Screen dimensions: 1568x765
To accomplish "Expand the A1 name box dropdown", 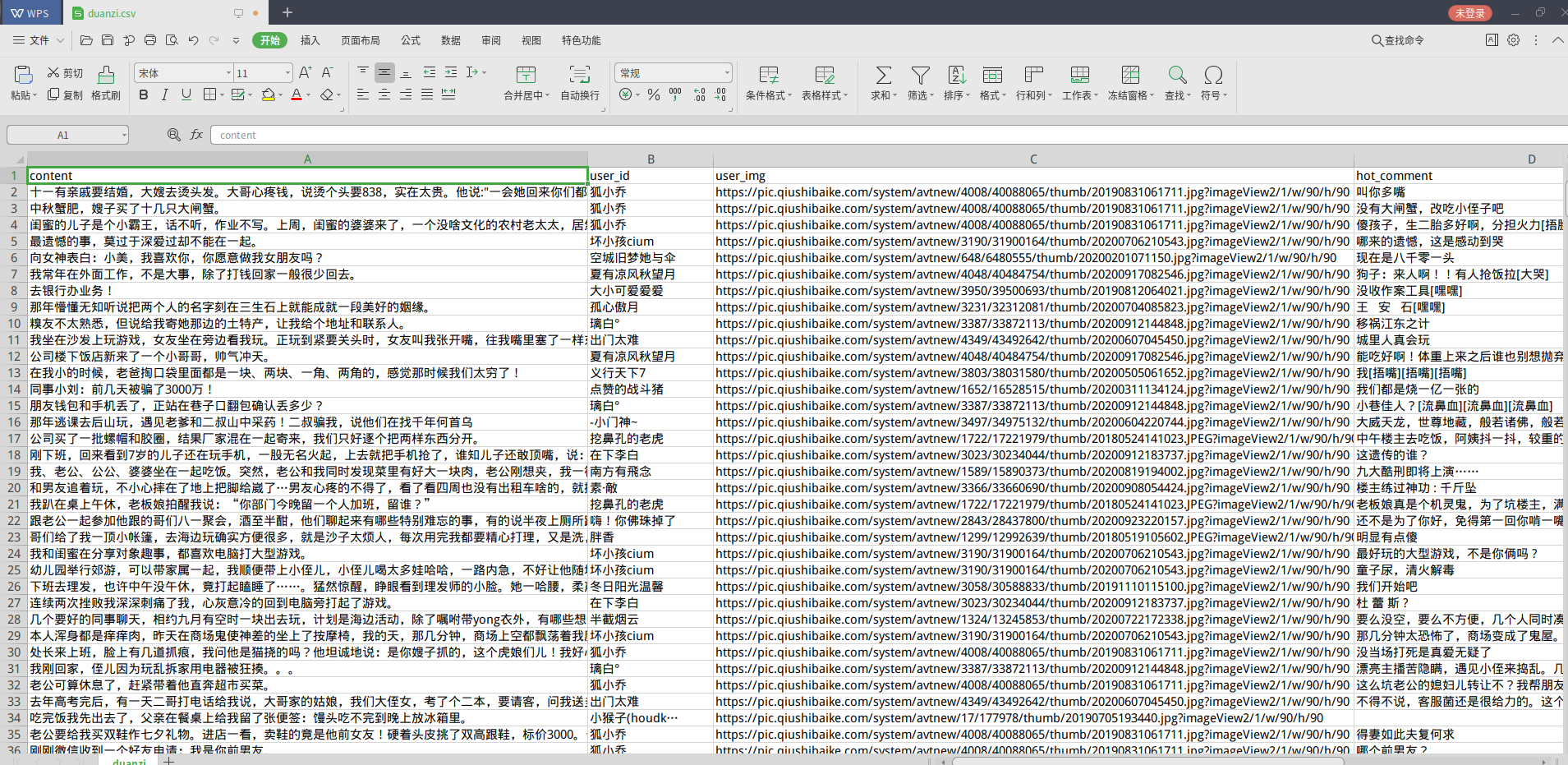I will pyautogui.click(x=124, y=135).
